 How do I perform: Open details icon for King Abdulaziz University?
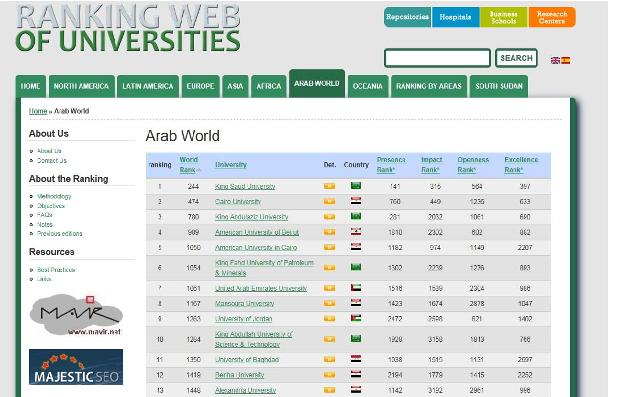tap(329, 217)
